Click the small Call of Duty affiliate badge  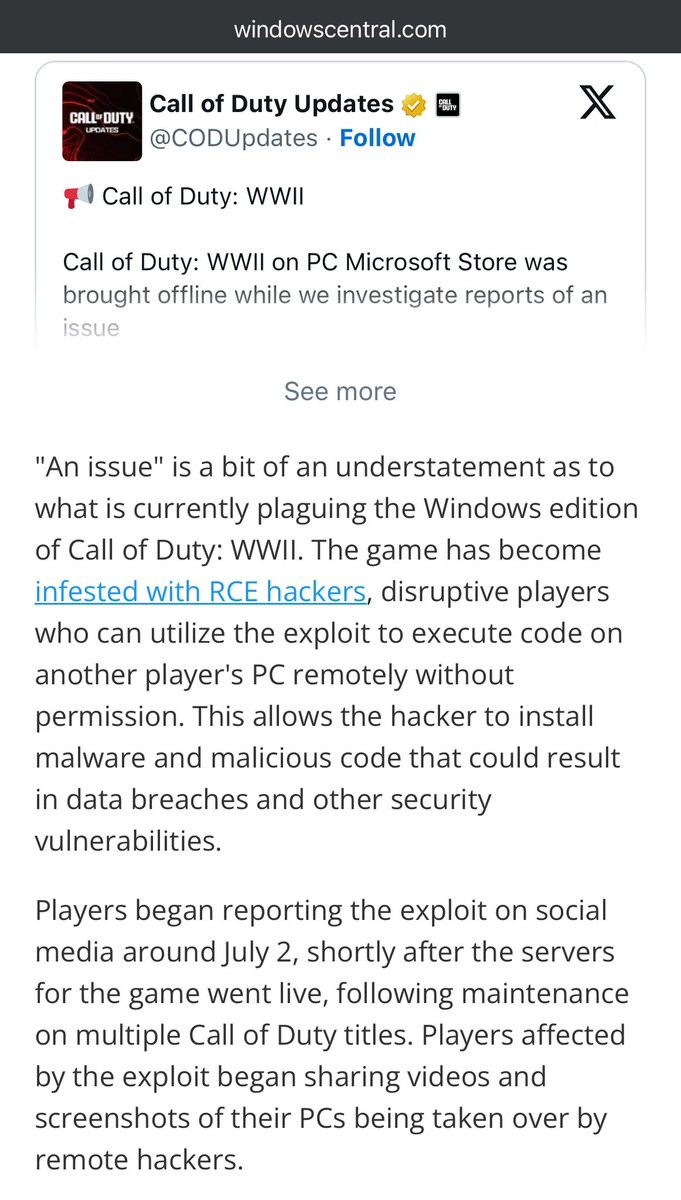448,104
